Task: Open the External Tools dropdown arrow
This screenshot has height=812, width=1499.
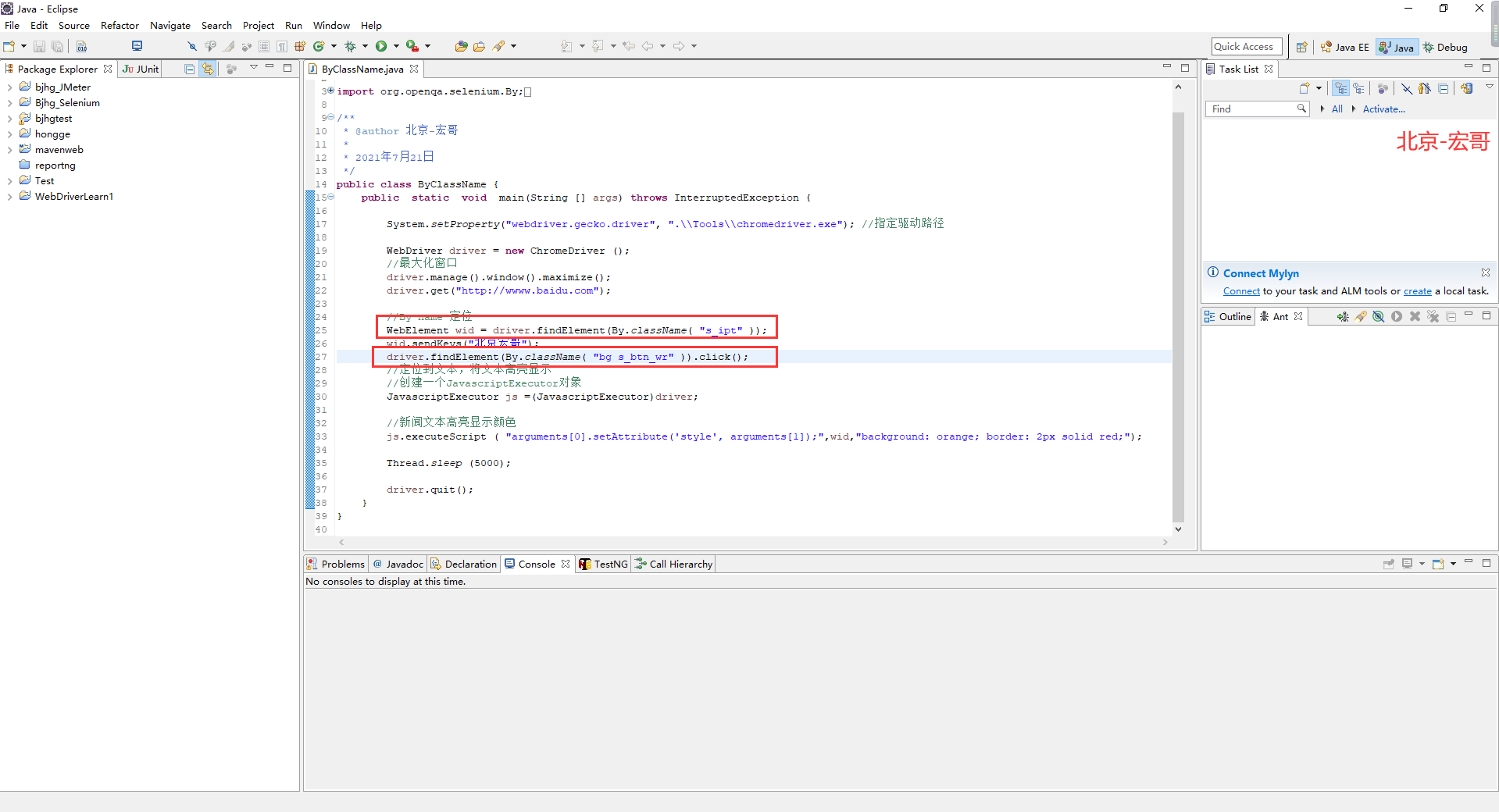Action: tap(427, 46)
